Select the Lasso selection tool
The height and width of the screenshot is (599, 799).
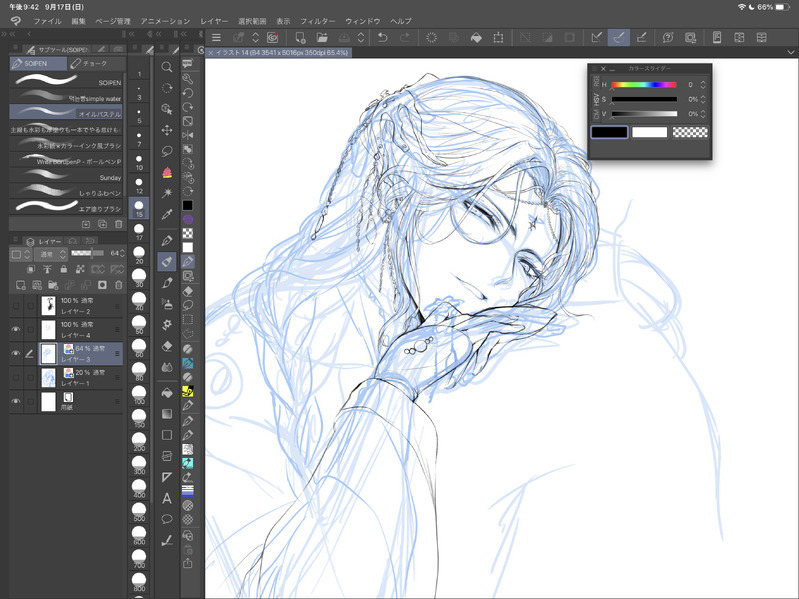(167, 151)
